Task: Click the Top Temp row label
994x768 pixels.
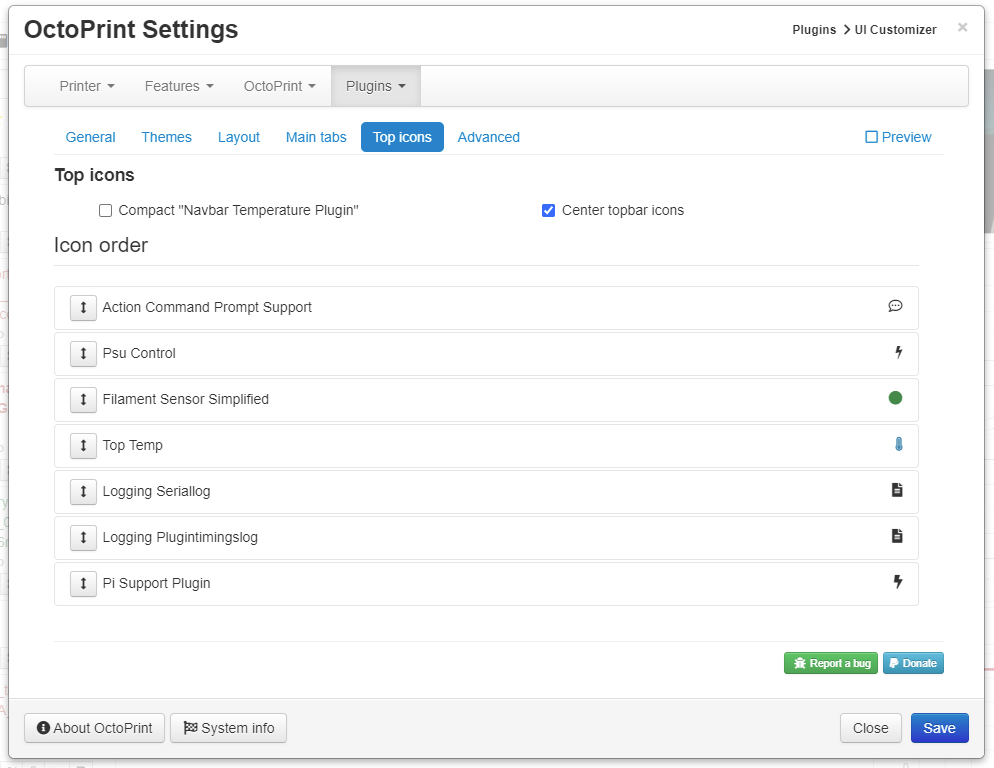Action: pos(132,446)
